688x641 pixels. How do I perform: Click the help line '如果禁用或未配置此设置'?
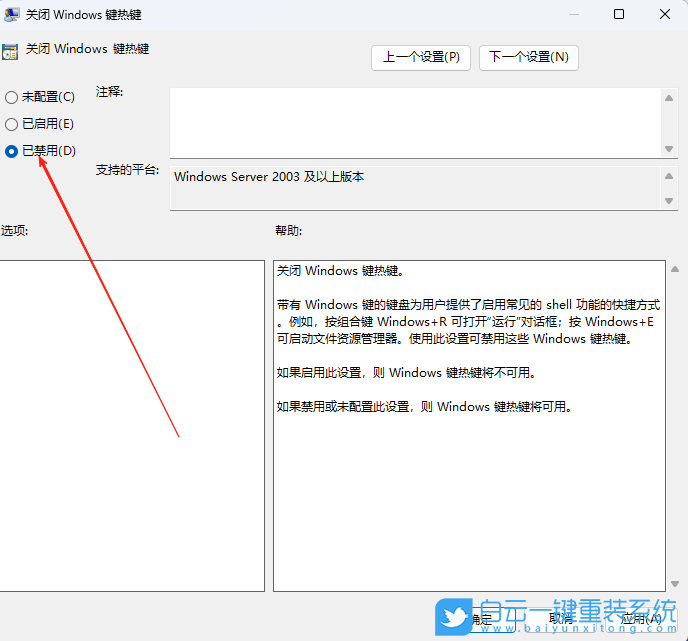pos(344,407)
